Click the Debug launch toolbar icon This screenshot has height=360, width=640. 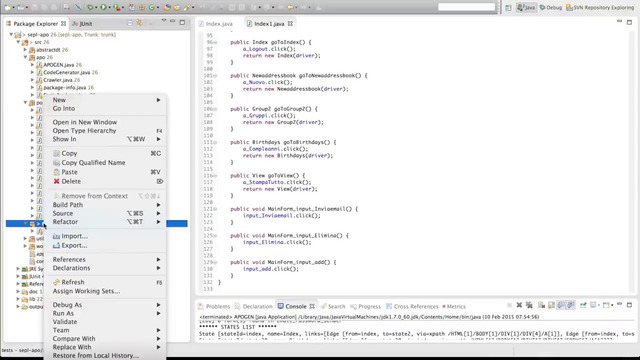(90, 7)
